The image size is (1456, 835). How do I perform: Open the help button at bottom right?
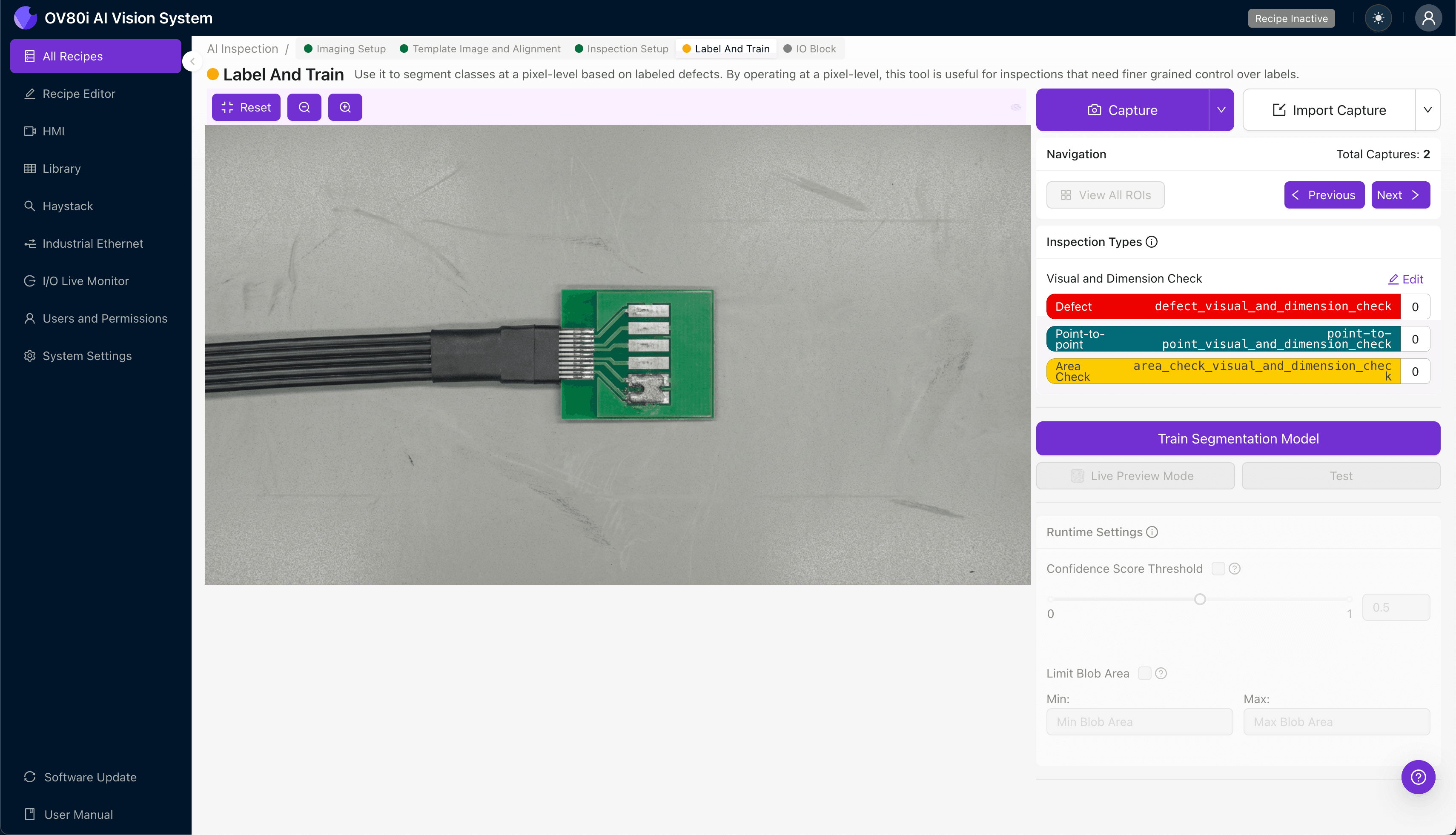point(1418,777)
